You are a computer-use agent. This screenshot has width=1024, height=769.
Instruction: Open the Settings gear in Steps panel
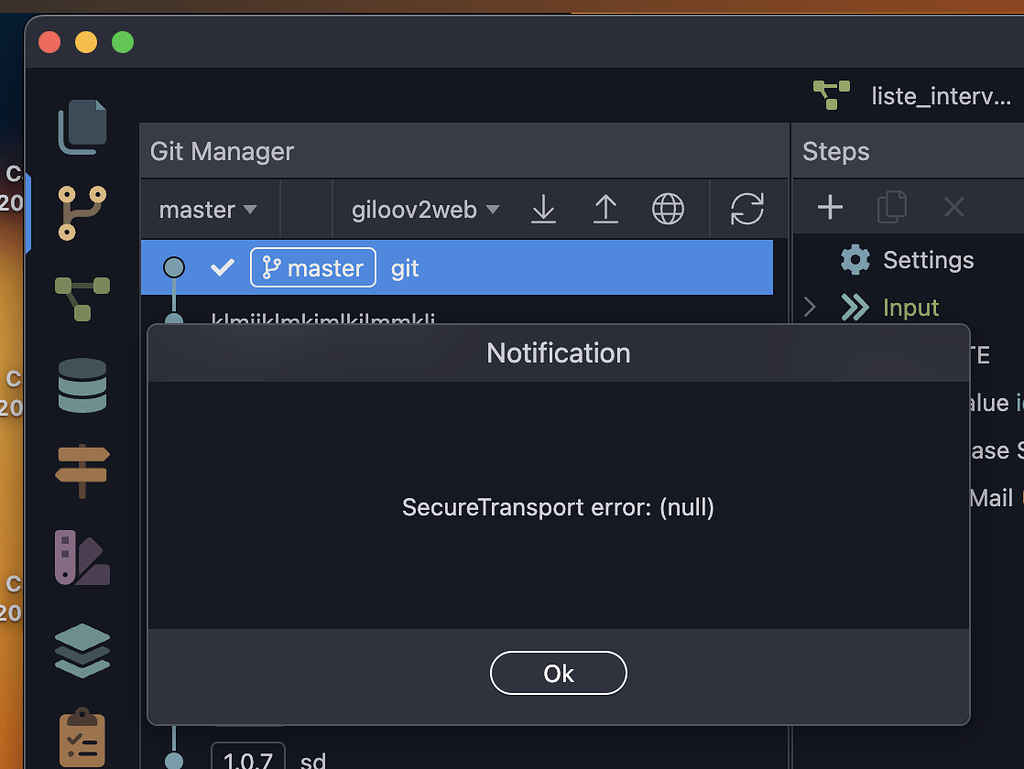tap(855, 260)
